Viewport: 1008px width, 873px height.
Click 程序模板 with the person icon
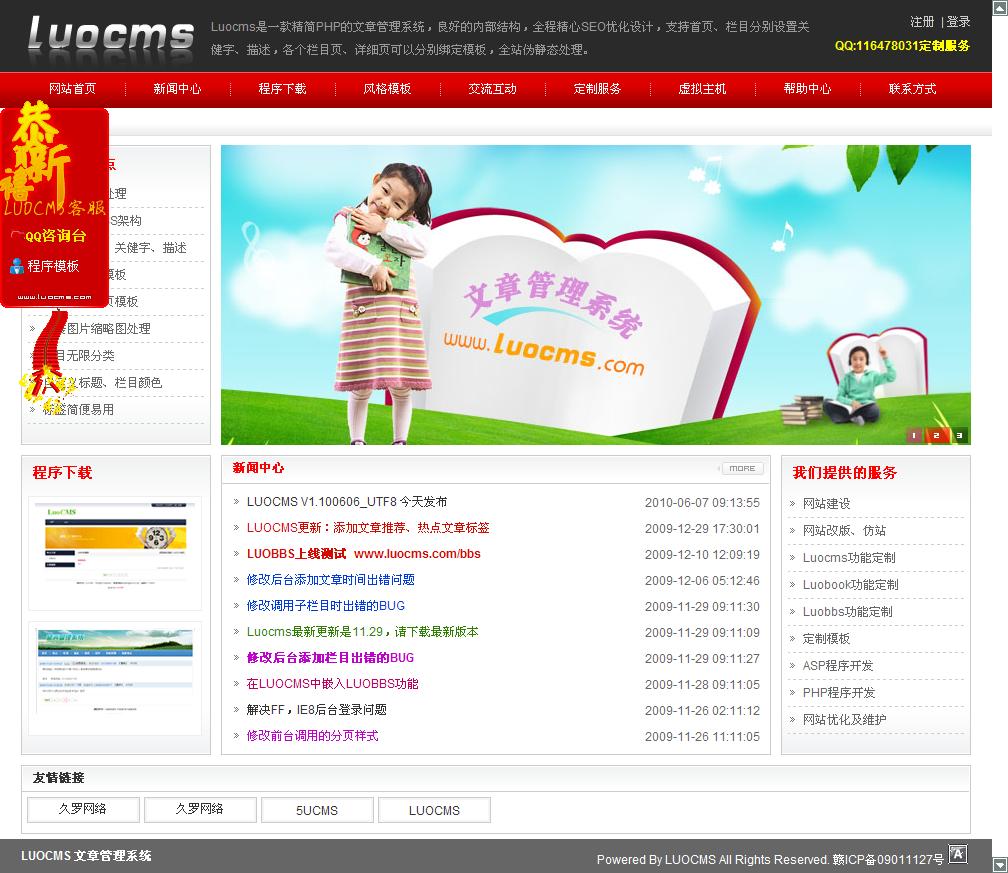[x=52, y=266]
